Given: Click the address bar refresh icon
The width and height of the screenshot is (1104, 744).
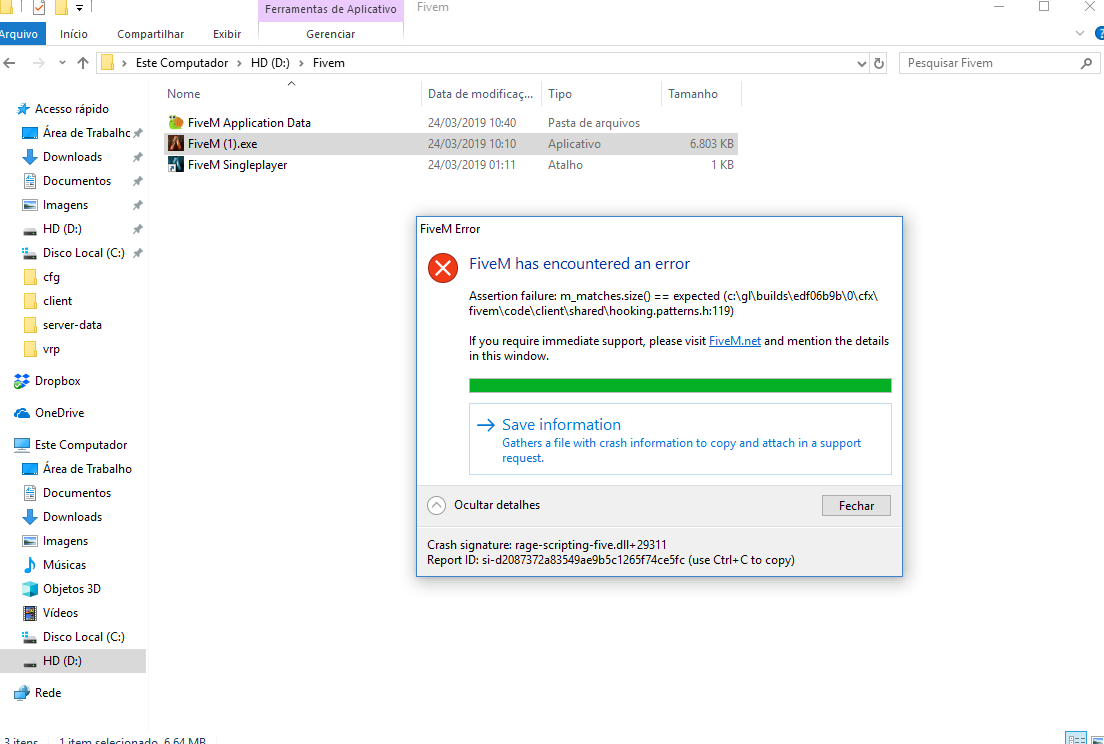Looking at the screenshot, I should pyautogui.click(x=879, y=62).
